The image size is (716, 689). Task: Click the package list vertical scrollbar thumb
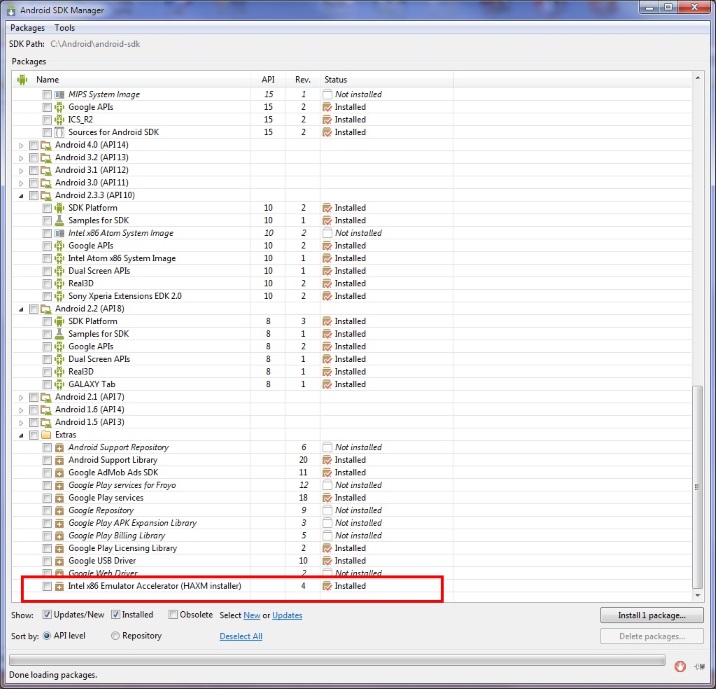697,487
